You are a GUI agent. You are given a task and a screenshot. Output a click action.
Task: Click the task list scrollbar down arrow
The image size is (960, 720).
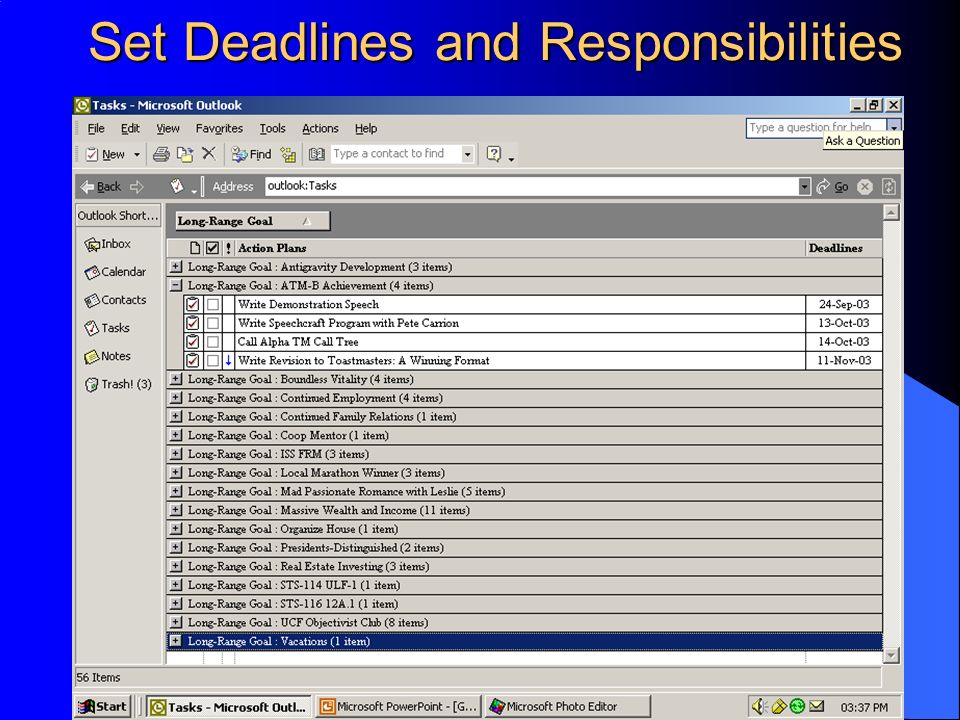(891, 655)
